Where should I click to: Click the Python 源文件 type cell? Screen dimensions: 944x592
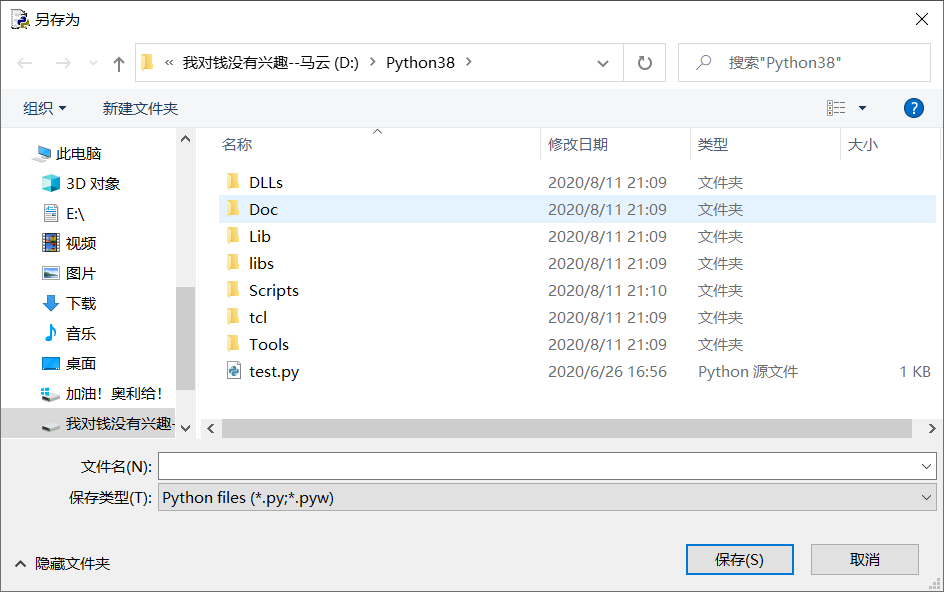click(748, 372)
